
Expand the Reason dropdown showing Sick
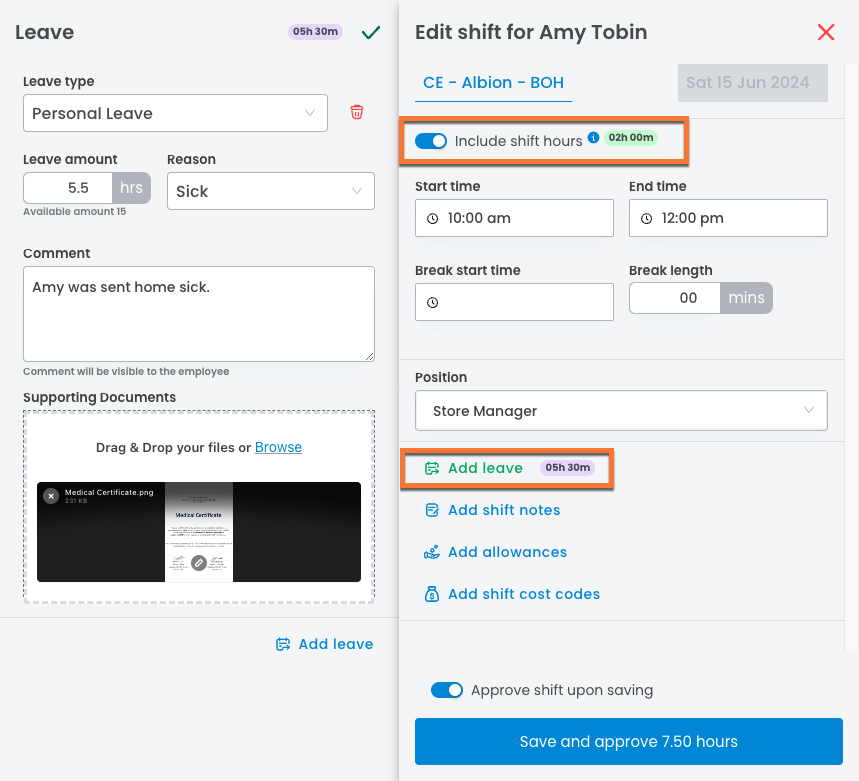point(270,191)
